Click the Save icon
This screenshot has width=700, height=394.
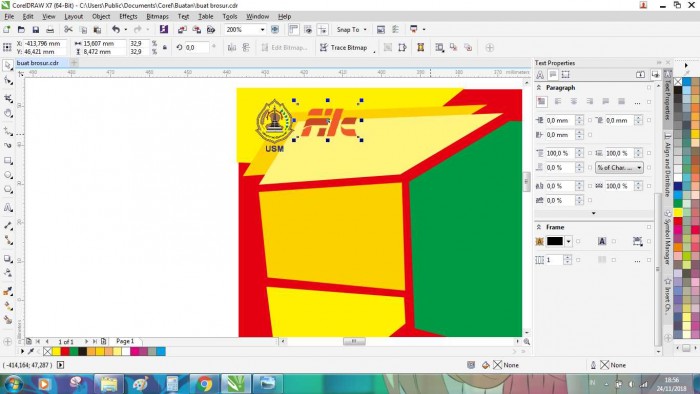click(x=36, y=29)
